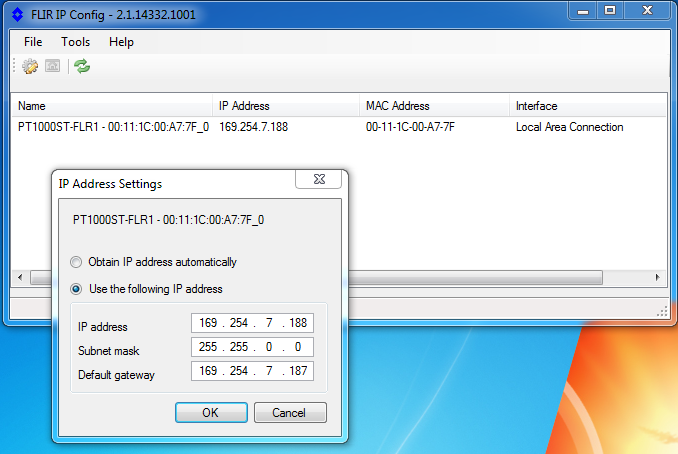
Task: Click the Default gateway input field
Action: click(x=252, y=371)
